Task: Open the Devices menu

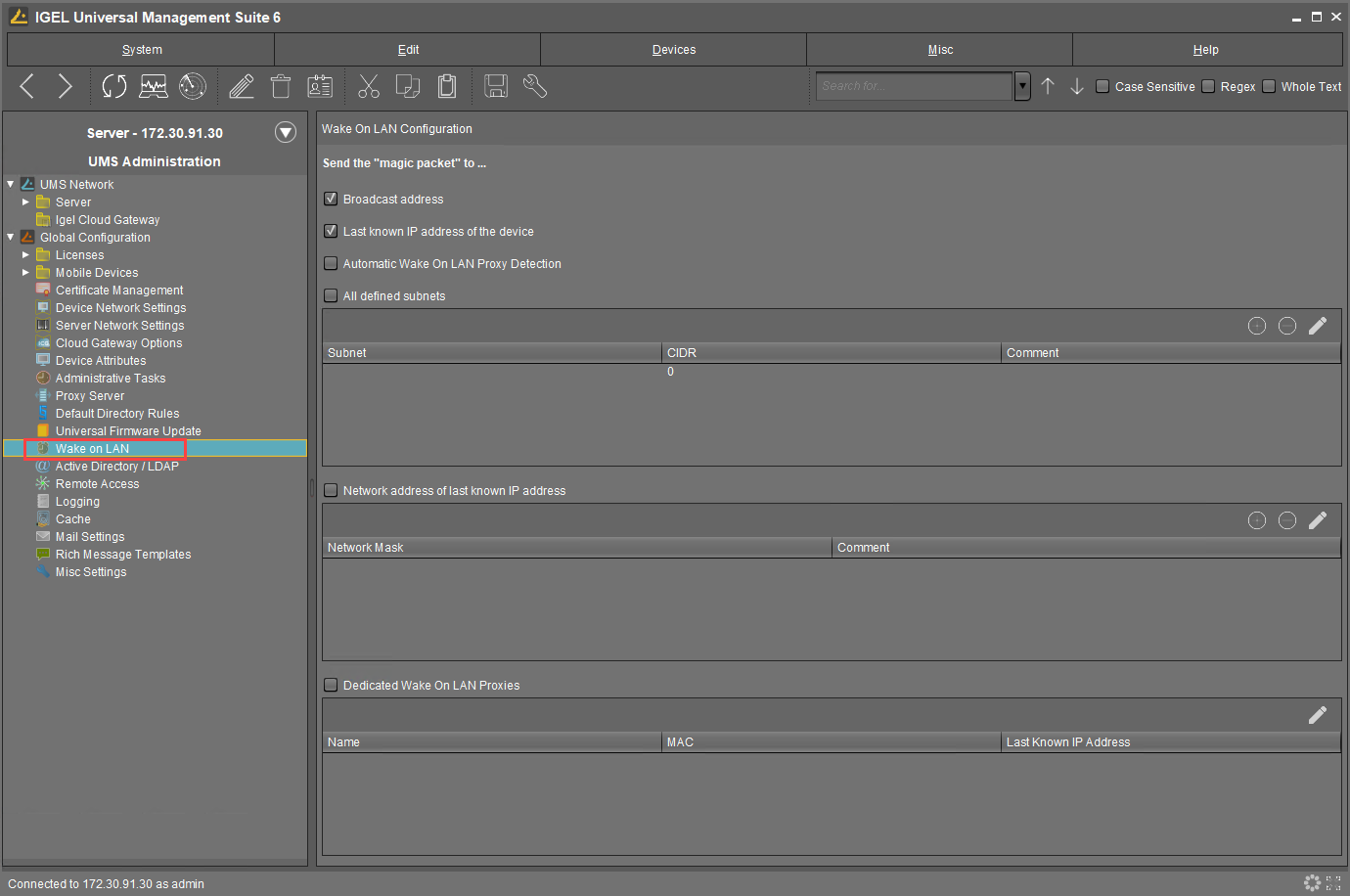Action: tap(673, 50)
